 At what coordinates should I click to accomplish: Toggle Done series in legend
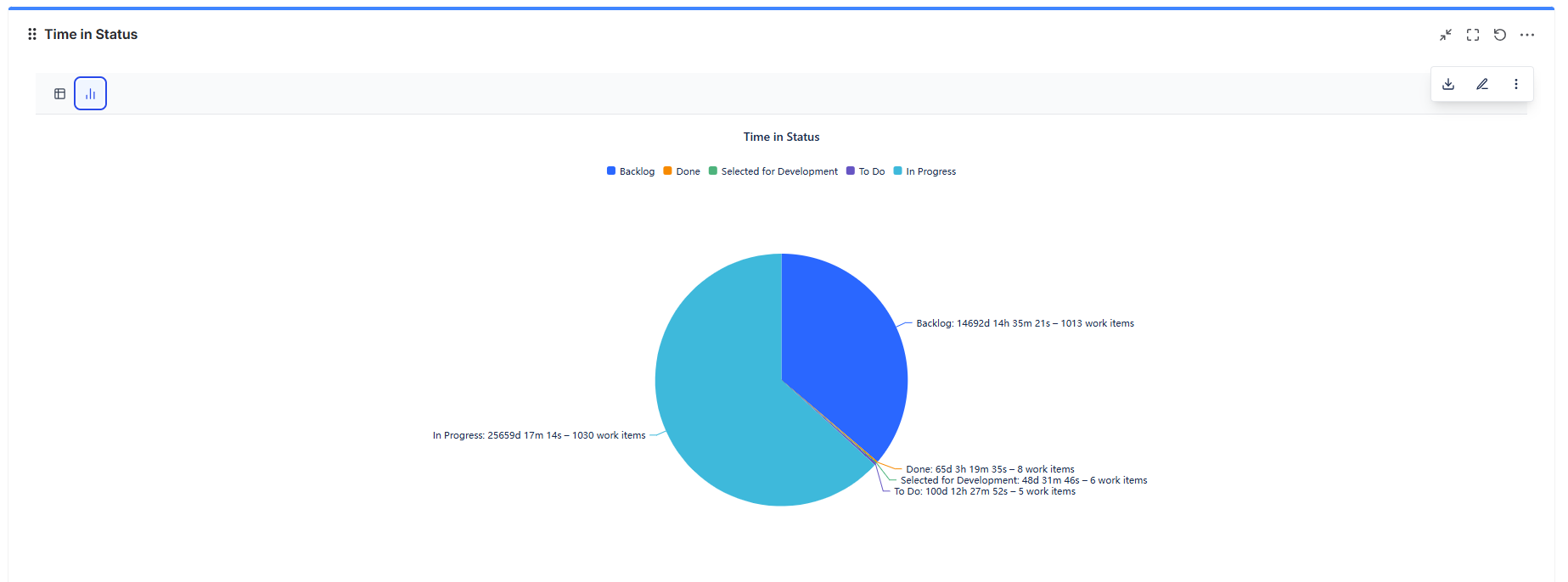coord(682,171)
